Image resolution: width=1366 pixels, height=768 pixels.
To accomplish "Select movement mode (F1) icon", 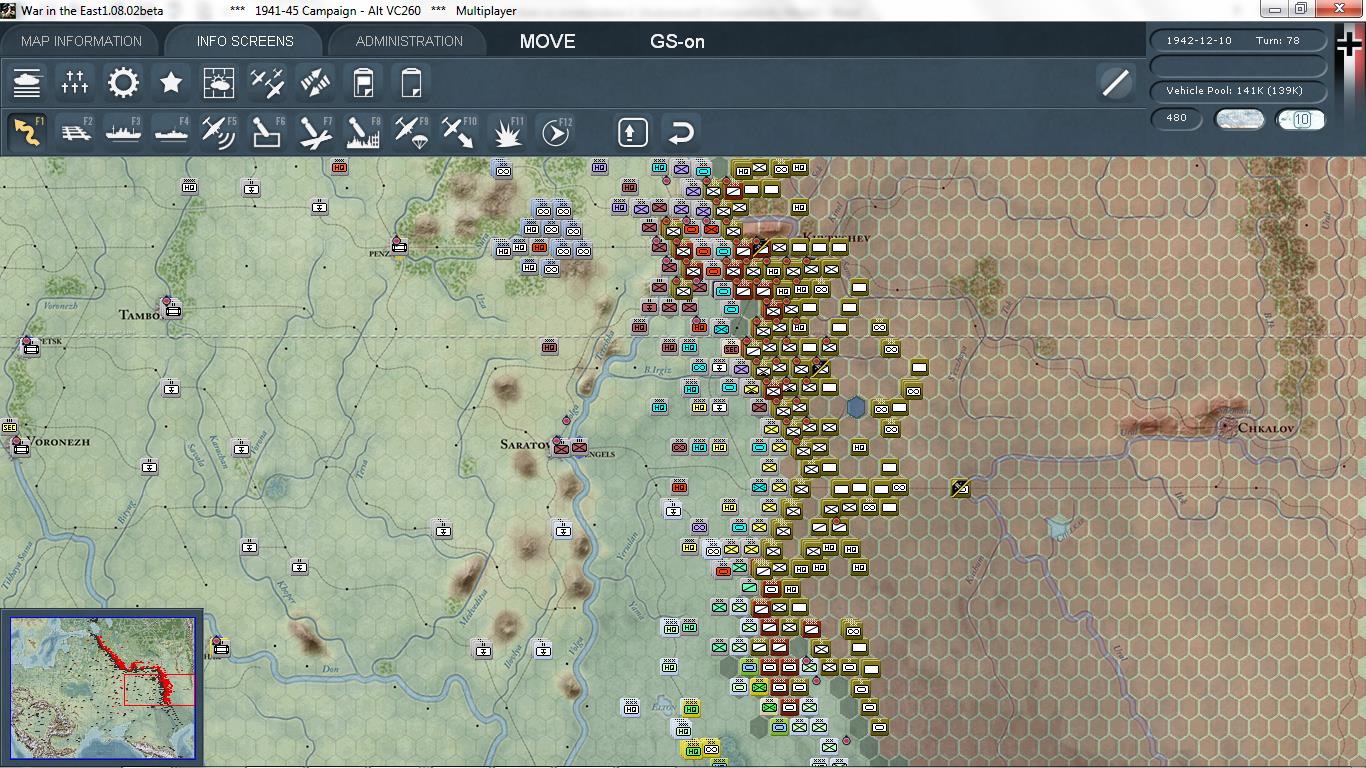I will [x=27, y=130].
